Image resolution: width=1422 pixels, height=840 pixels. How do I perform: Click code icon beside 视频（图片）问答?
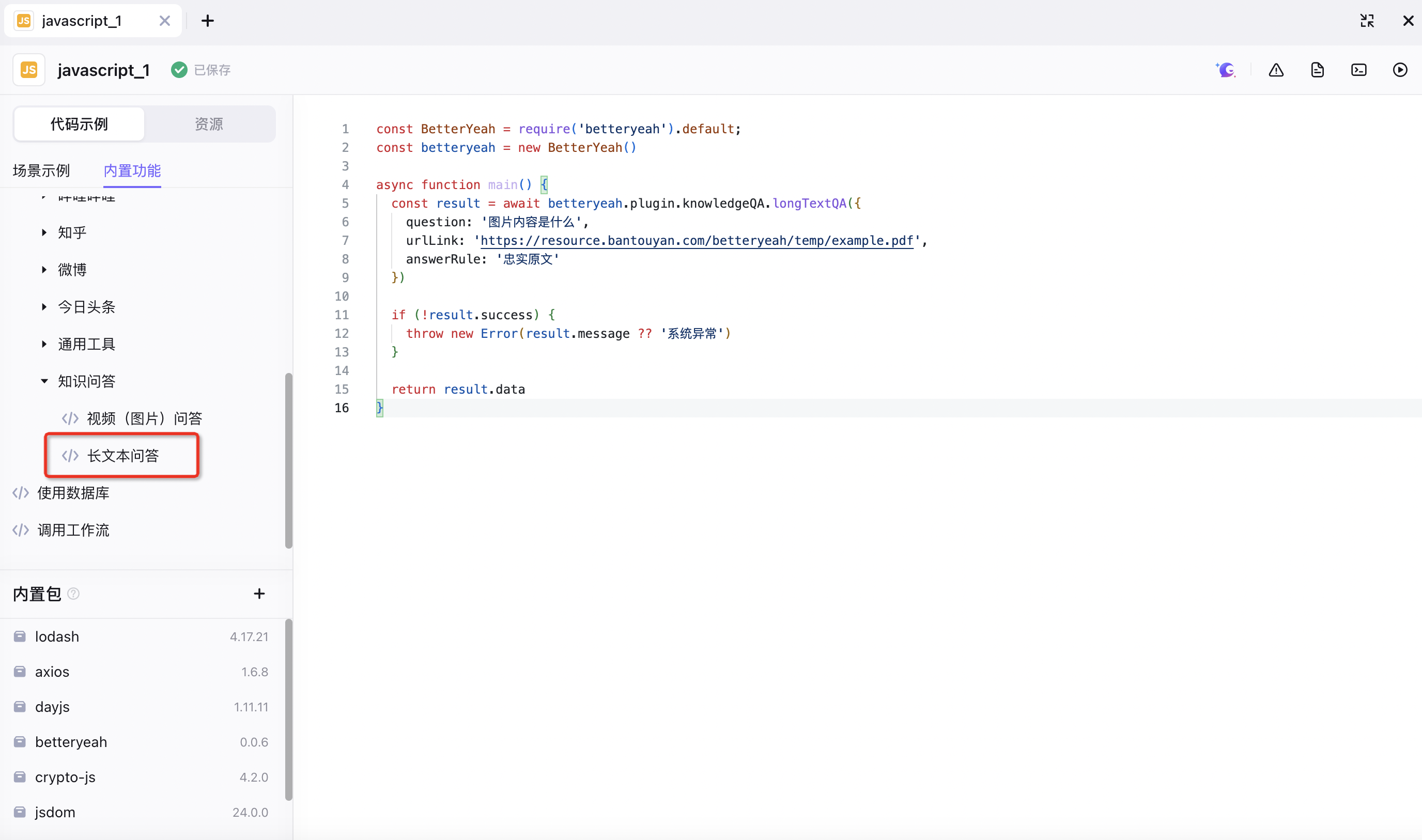tap(70, 418)
